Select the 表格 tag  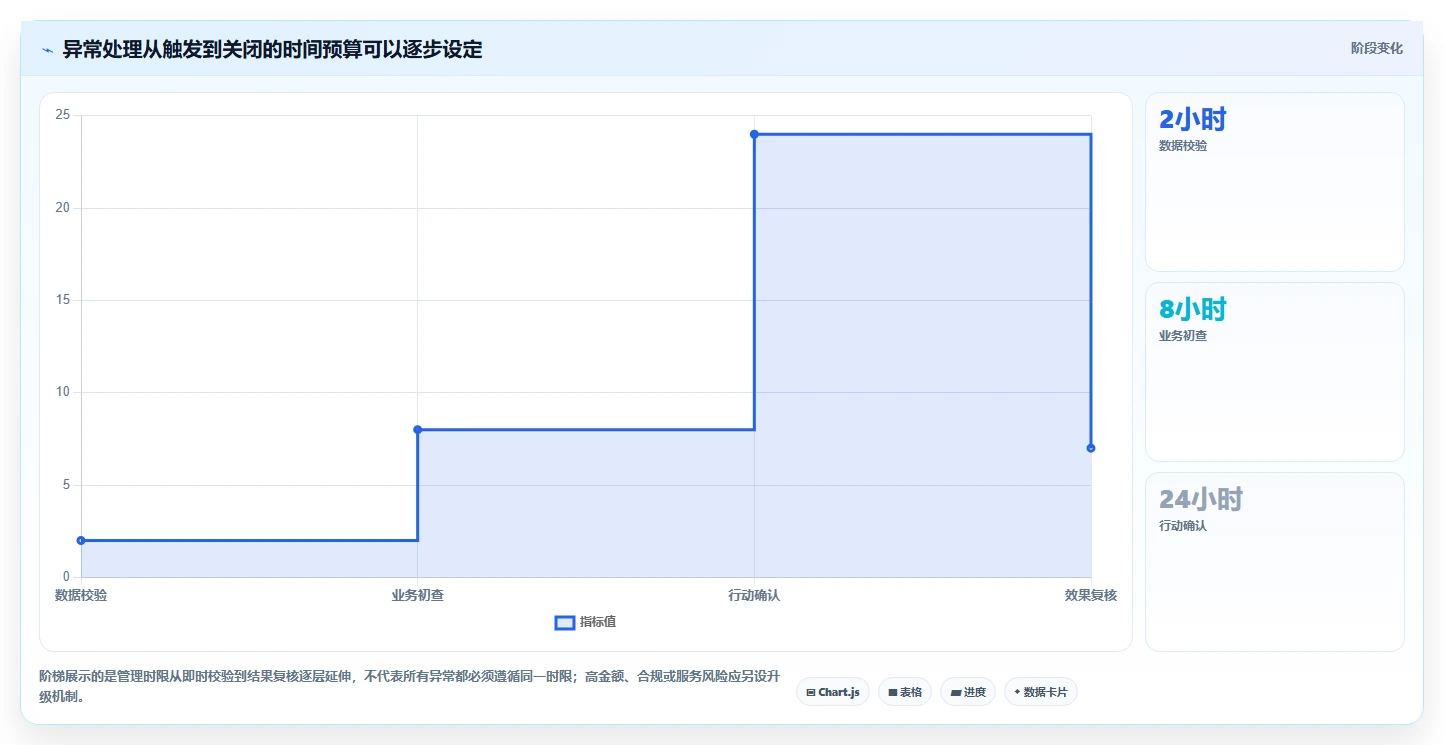point(905,692)
